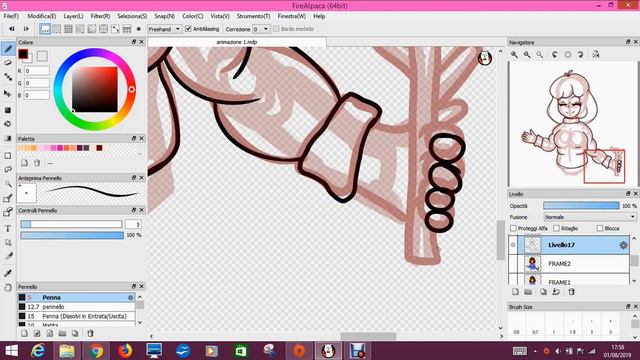Zoom out on Navigator panel
The height and width of the screenshot is (360, 640).
coord(527,54)
